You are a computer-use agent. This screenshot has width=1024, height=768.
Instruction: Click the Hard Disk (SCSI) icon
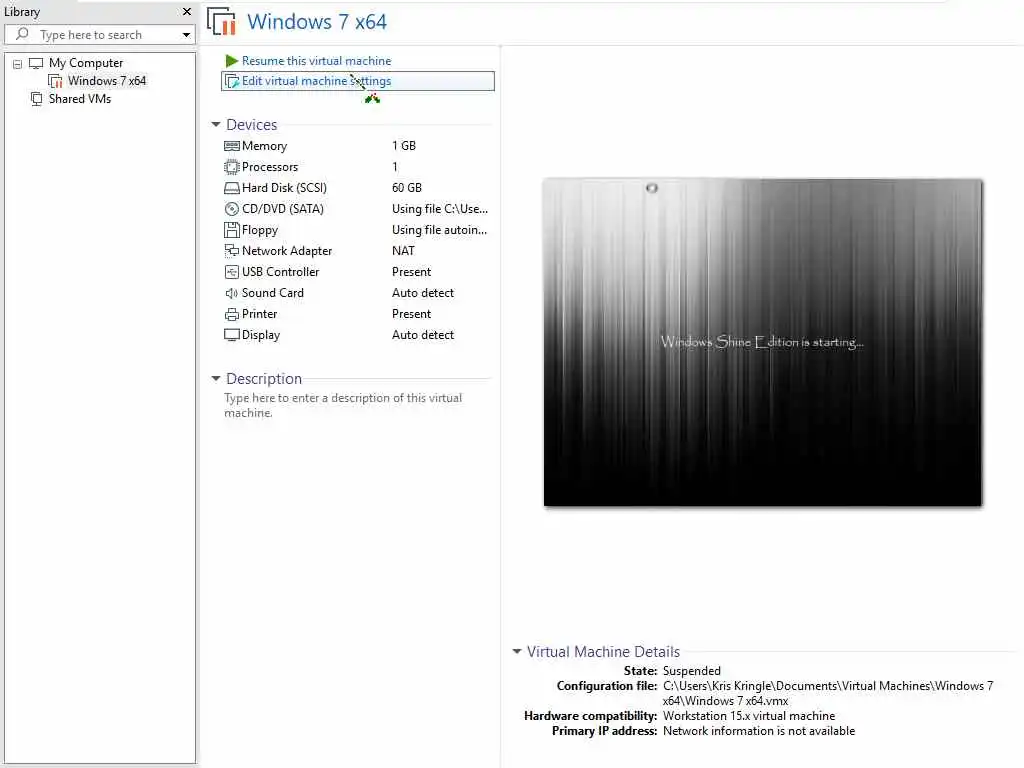pos(232,188)
